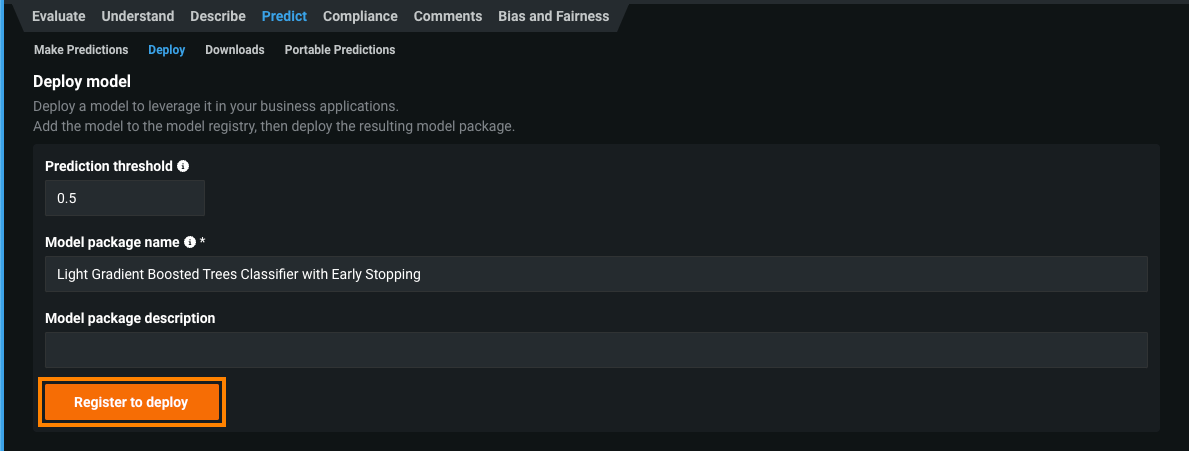Click the Register to deploy button
The image size is (1189, 451).
(131, 402)
